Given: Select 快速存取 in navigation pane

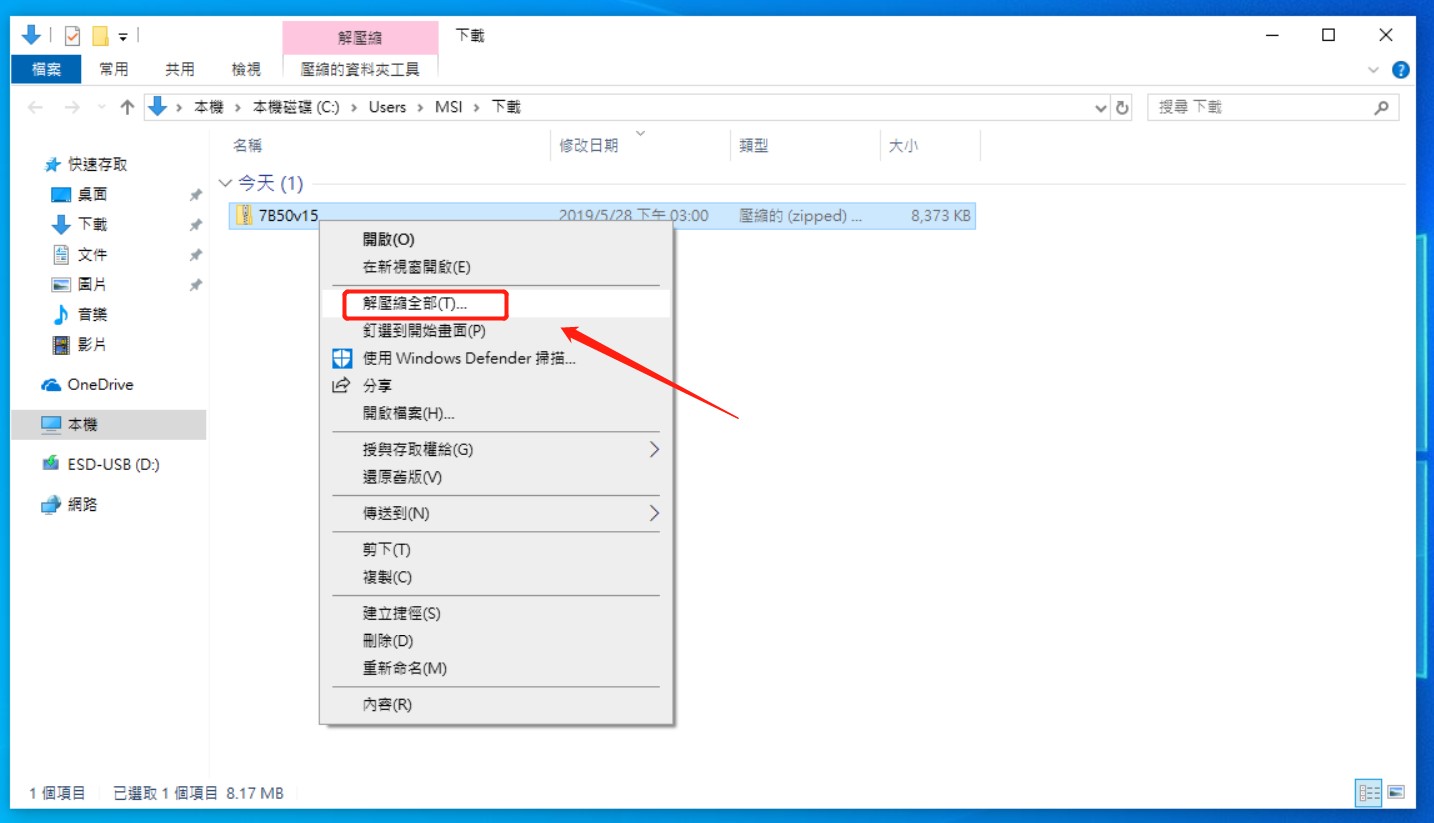Looking at the screenshot, I should (x=98, y=164).
